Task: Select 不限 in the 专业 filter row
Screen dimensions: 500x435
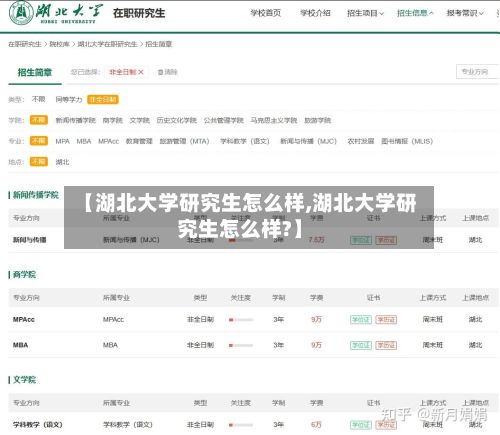Action: click(x=39, y=141)
